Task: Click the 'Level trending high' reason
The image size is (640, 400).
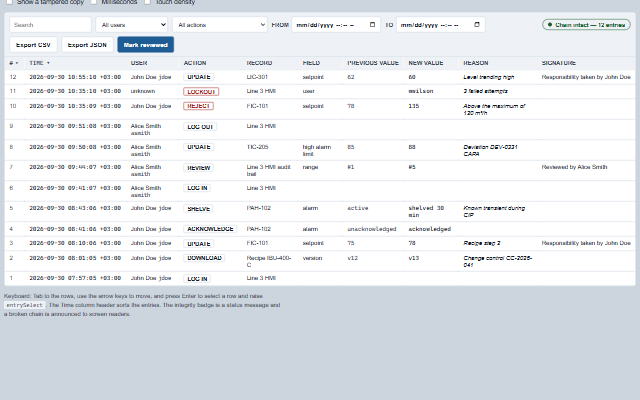Action: [489, 77]
